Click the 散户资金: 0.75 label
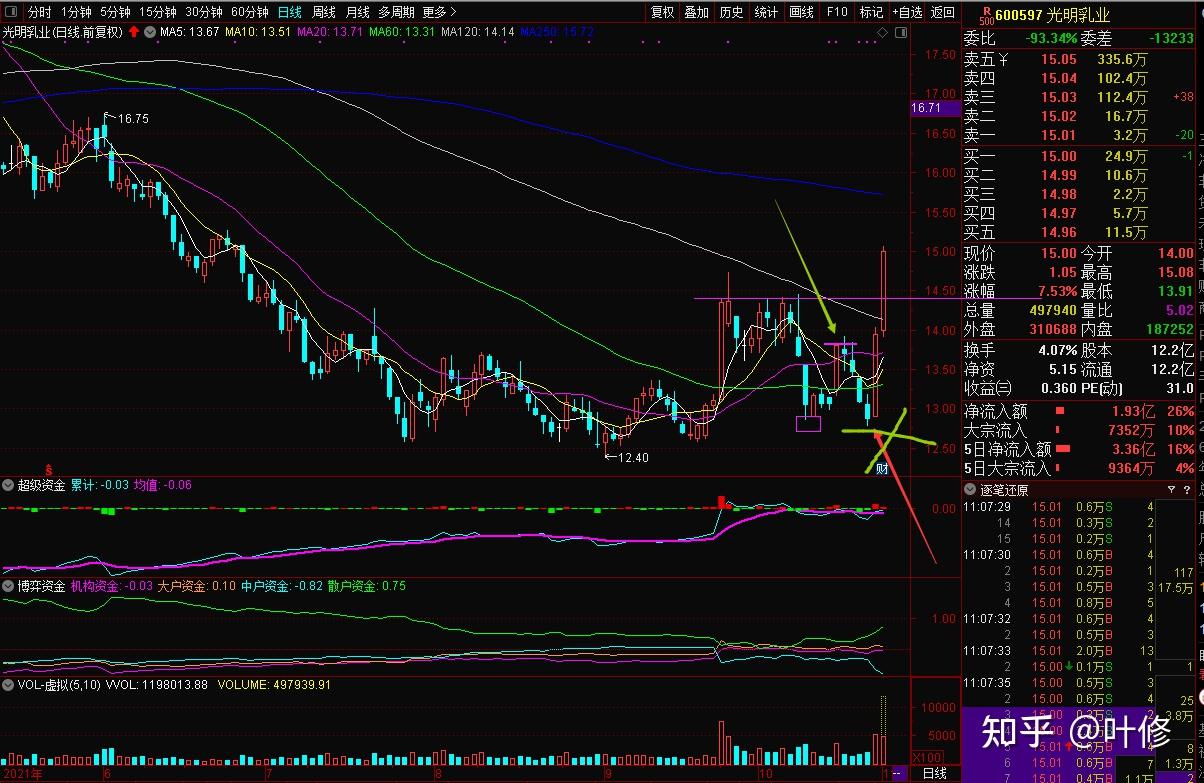This screenshot has width=1204, height=783. [367, 586]
